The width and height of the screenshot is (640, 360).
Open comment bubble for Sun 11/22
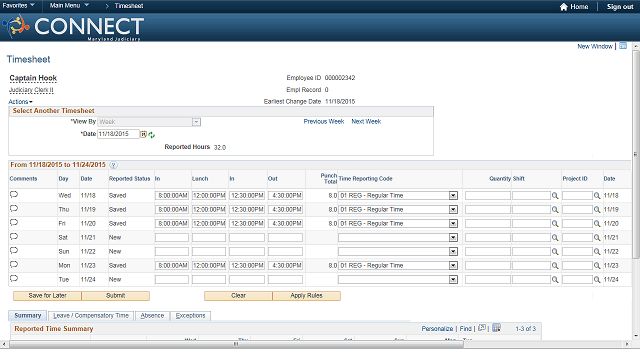14,251
